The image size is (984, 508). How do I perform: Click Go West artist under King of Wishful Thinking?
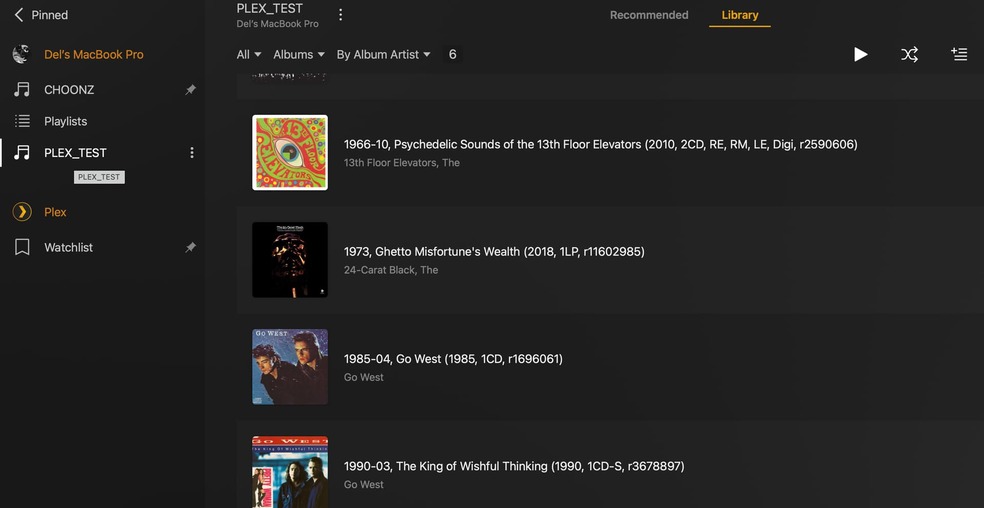(x=363, y=485)
